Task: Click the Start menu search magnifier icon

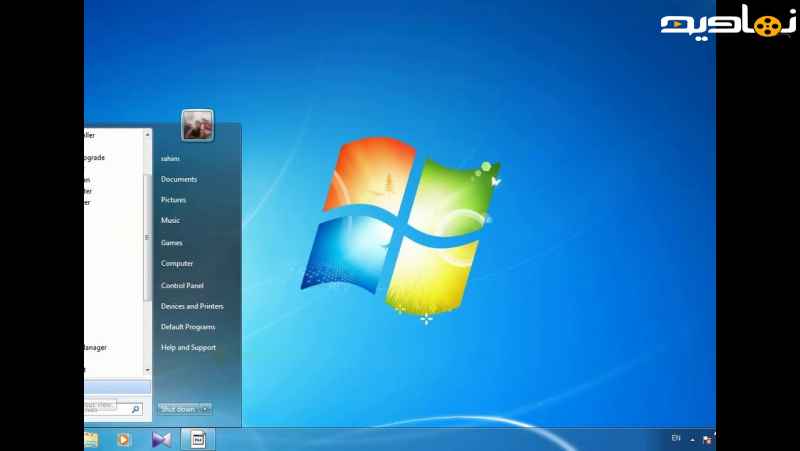Action: [135, 409]
